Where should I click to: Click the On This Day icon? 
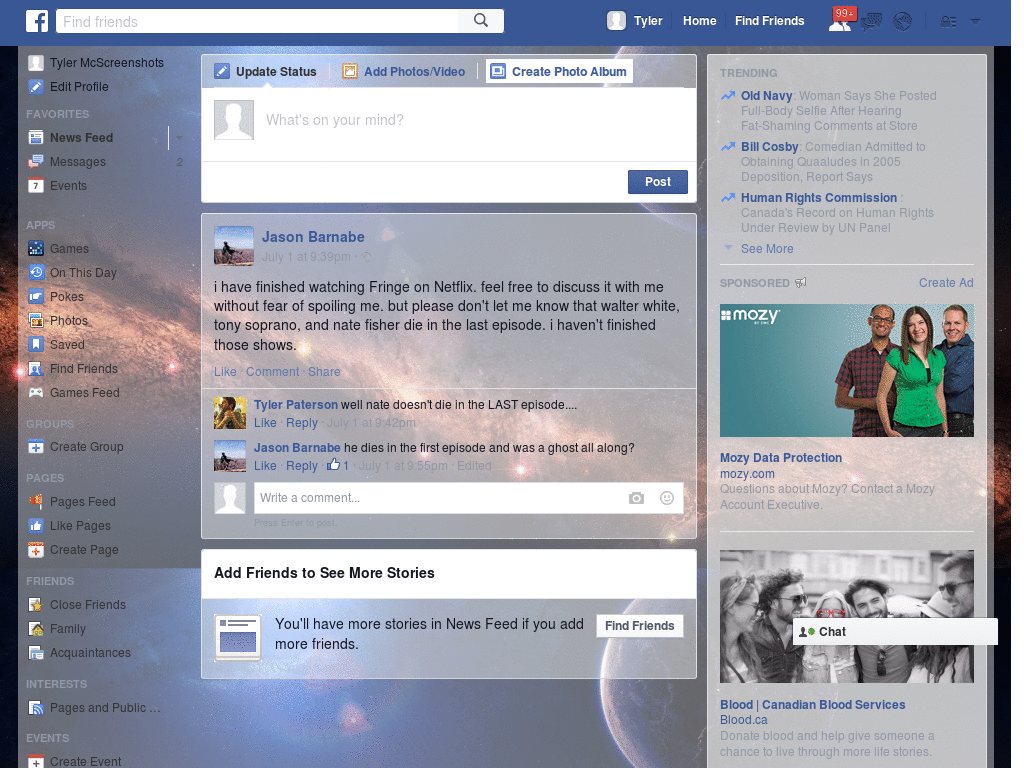pos(36,272)
